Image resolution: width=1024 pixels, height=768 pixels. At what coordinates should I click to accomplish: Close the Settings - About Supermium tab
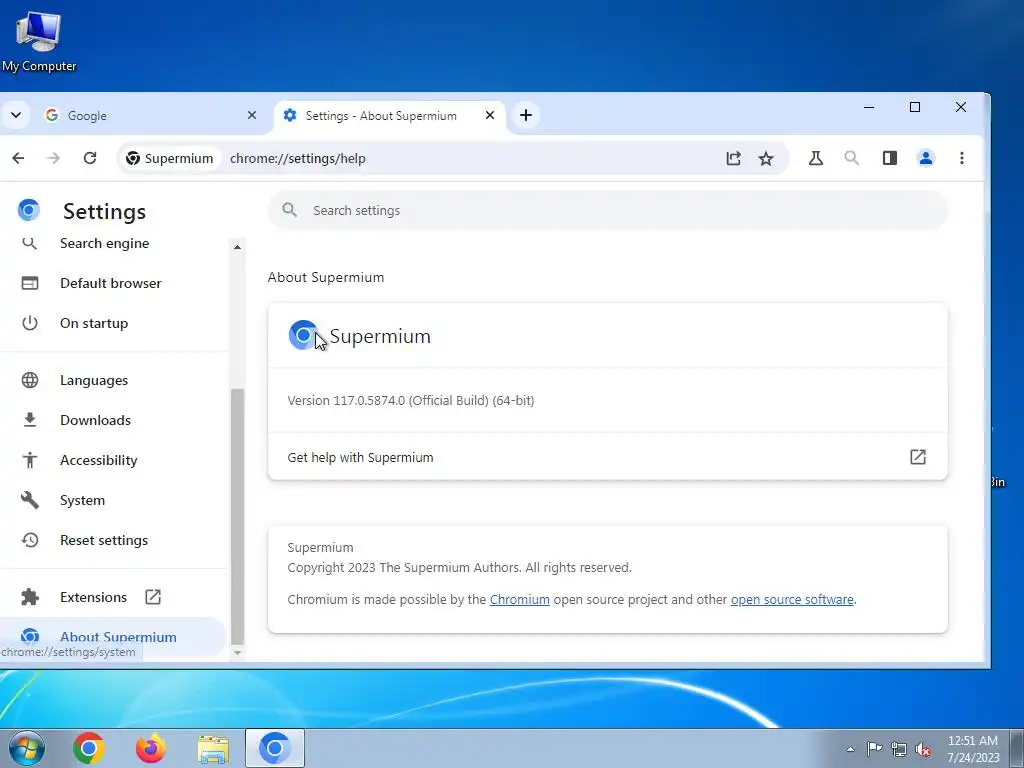click(490, 115)
